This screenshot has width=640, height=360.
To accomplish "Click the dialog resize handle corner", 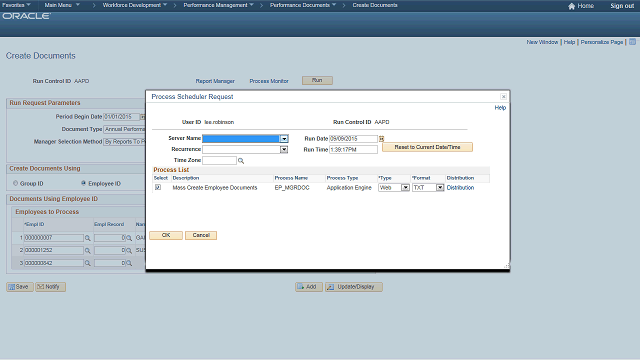I will coord(507,266).
